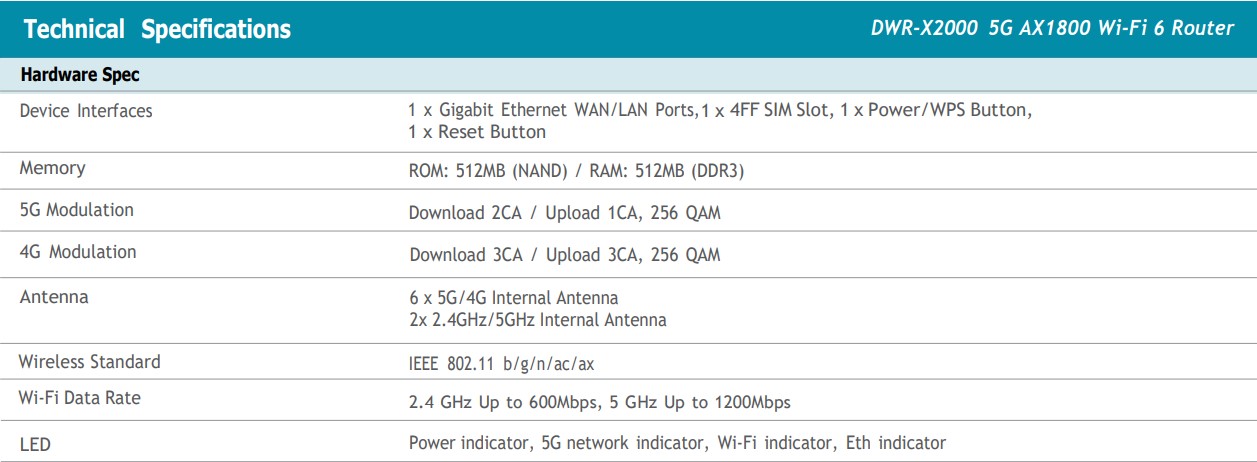Screen dimensions: 1257x462
Task: Select the Wireless Standard label
Action: pos(89,361)
